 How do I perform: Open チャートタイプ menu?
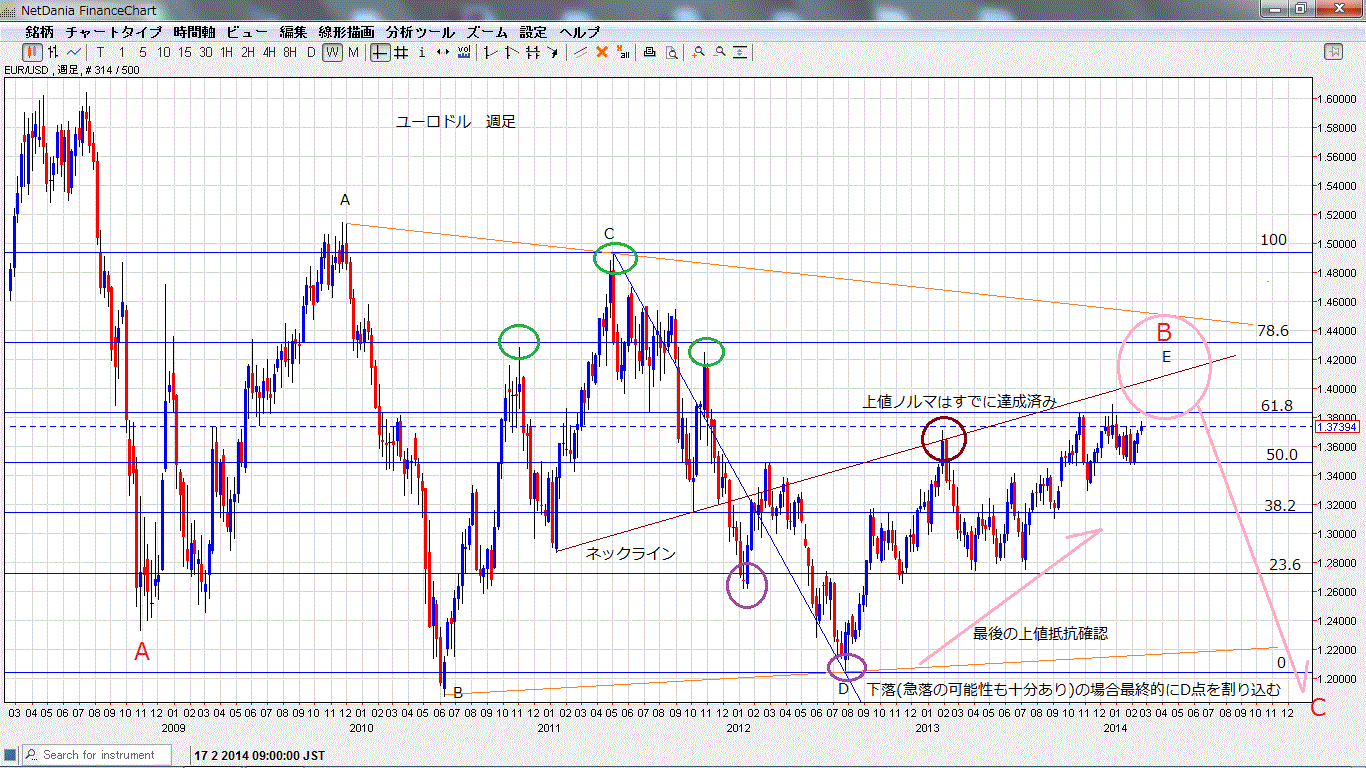[x=113, y=32]
